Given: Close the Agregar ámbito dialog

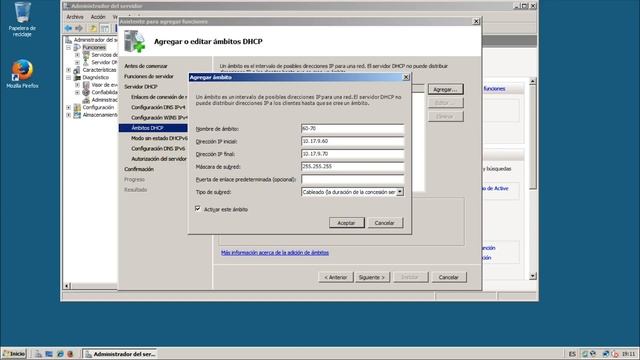Looking at the screenshot, I should [x=406, y=77].
